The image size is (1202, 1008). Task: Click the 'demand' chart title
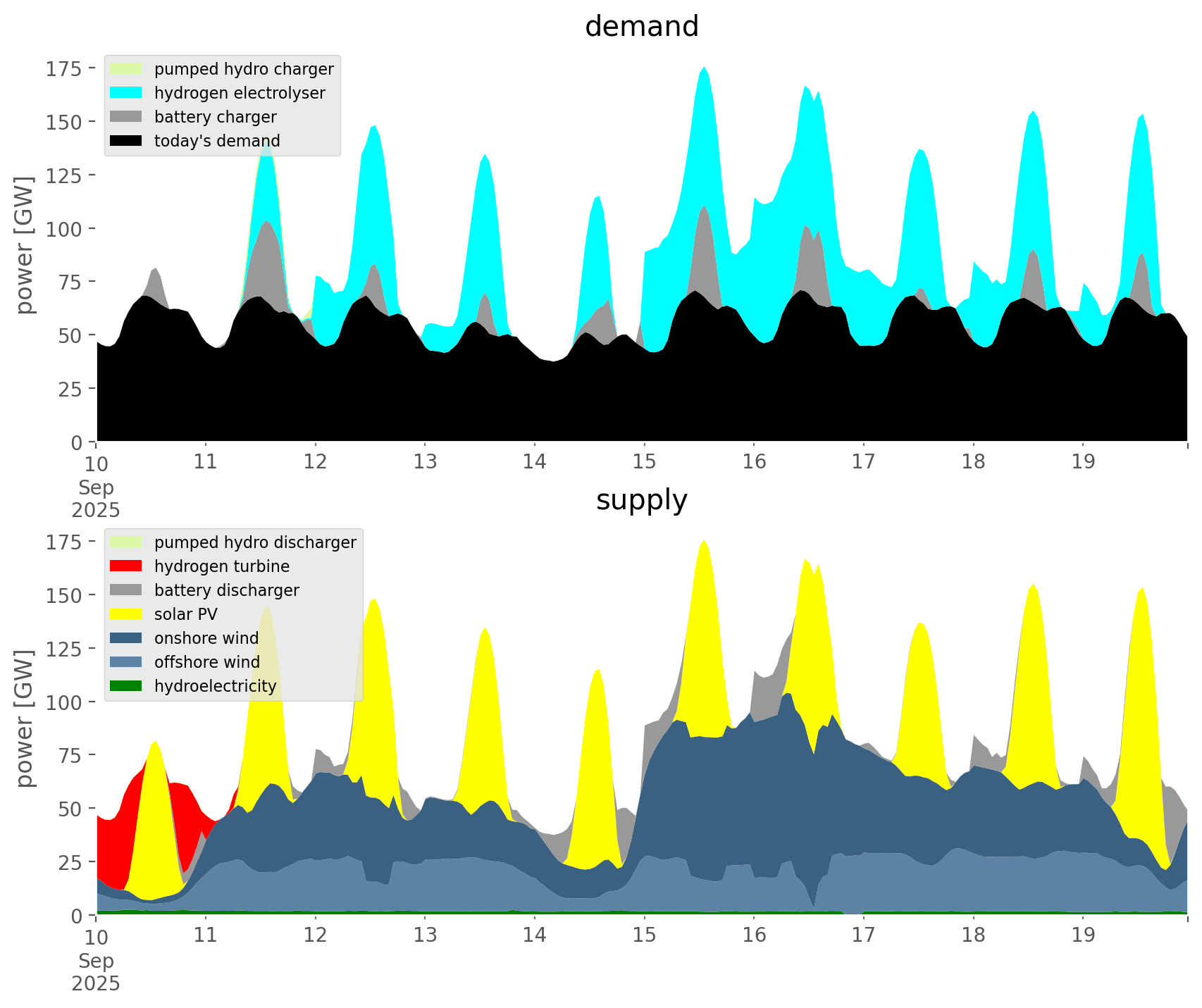pyautogui.click(x=641, y=27)
